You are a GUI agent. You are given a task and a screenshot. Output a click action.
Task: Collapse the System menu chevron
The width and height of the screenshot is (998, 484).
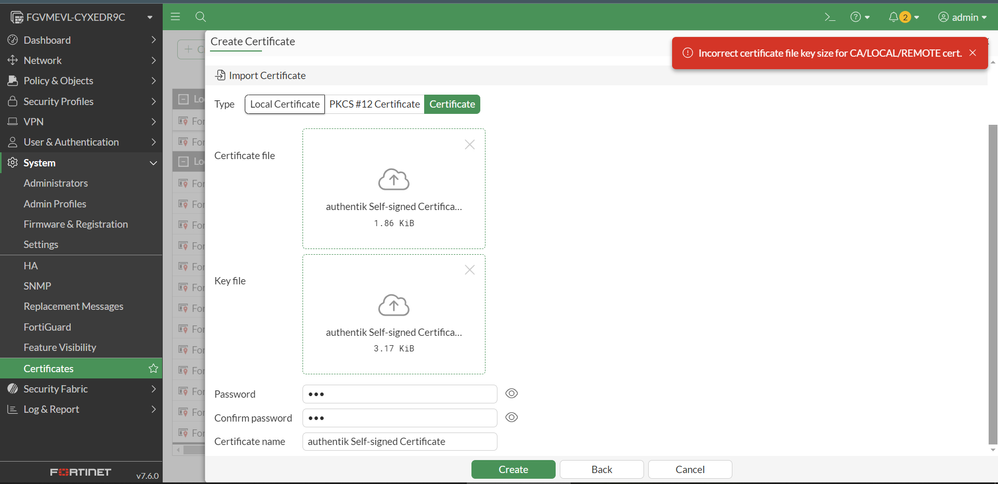(153, 163)
